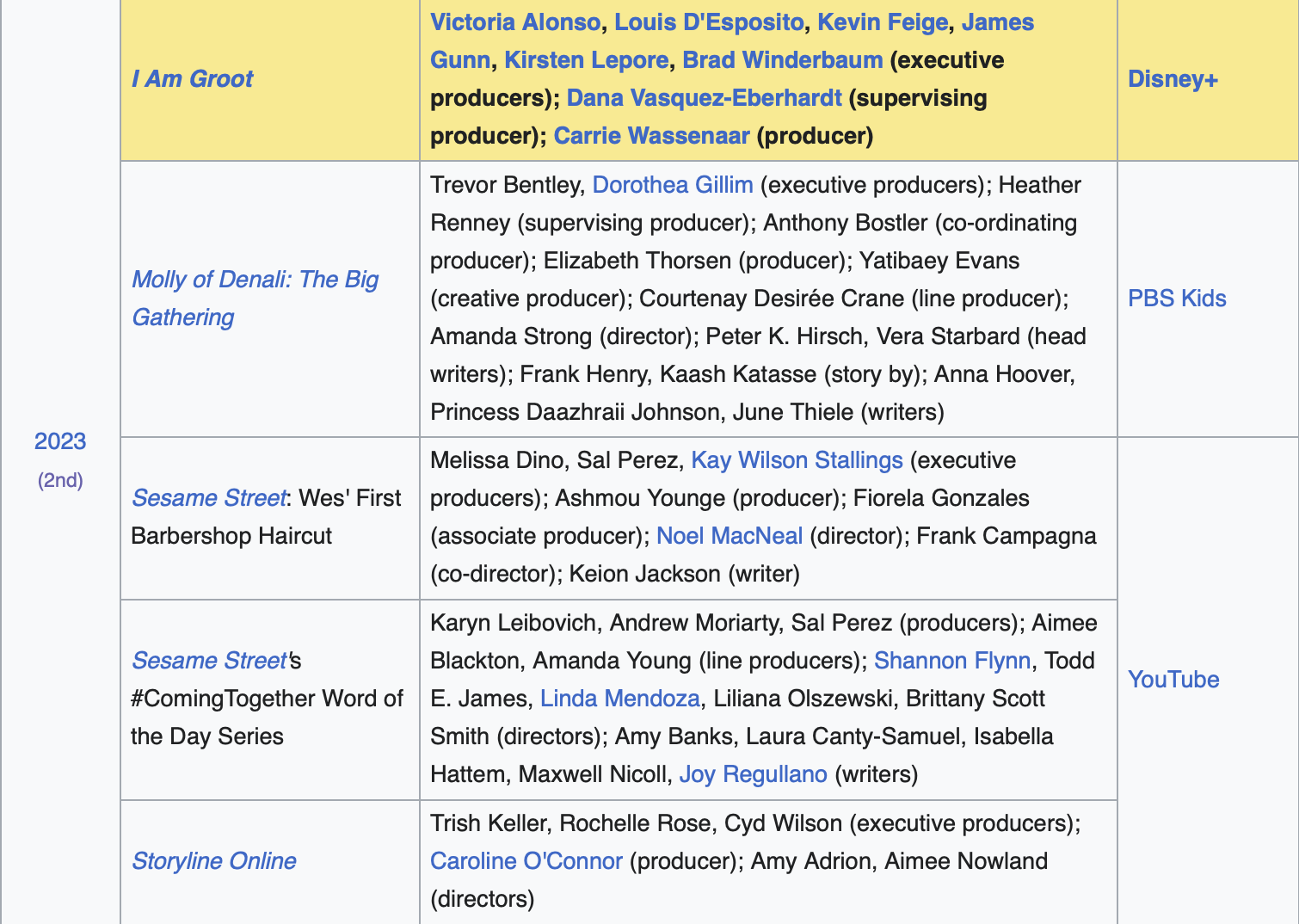1299x924 pixels.
Task: Select the name "Rochelle Rose"
Action: 635,823
